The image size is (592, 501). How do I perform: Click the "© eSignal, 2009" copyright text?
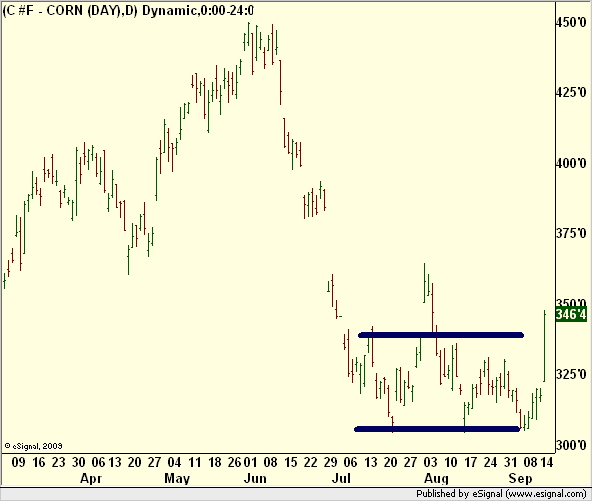(33, 446)
